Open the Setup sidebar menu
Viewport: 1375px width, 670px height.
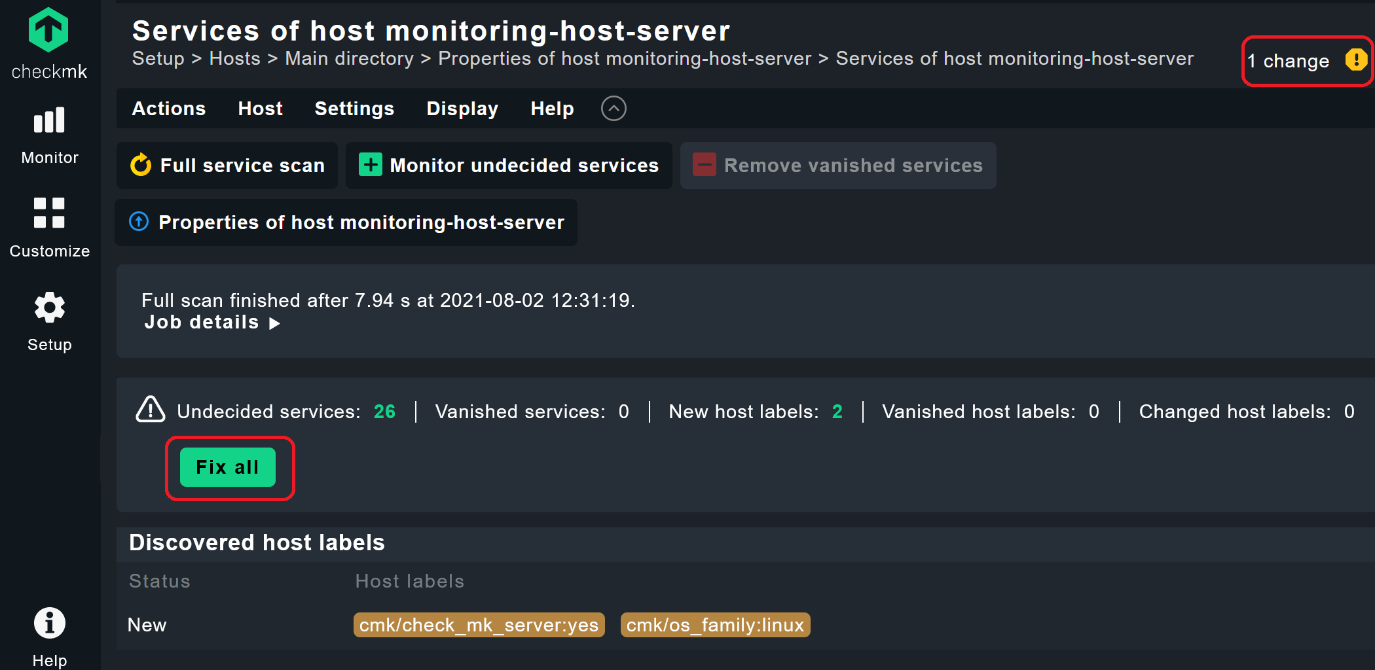click(49, 320)
